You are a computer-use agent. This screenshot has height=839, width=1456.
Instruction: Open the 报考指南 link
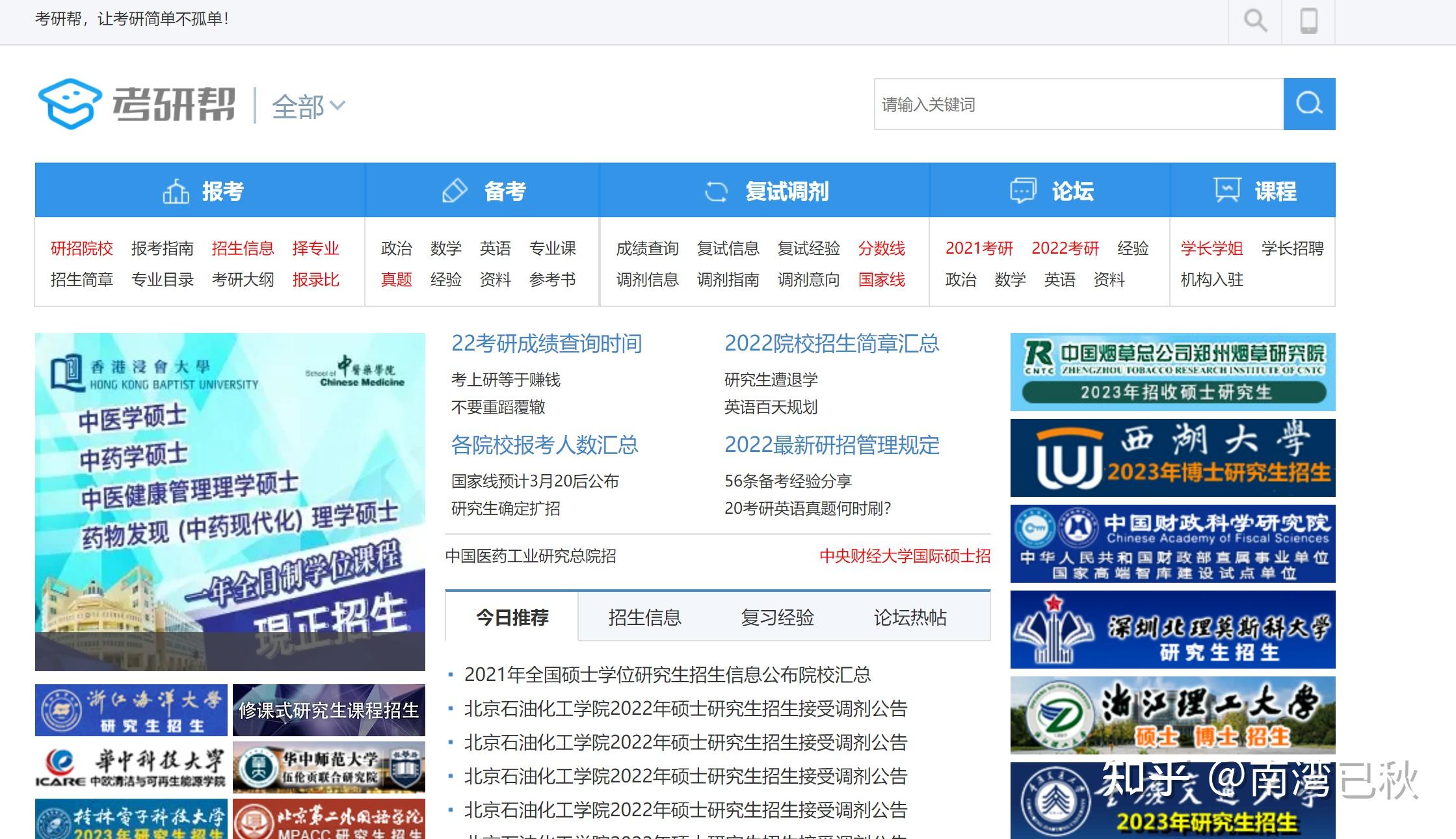point(163,248)
